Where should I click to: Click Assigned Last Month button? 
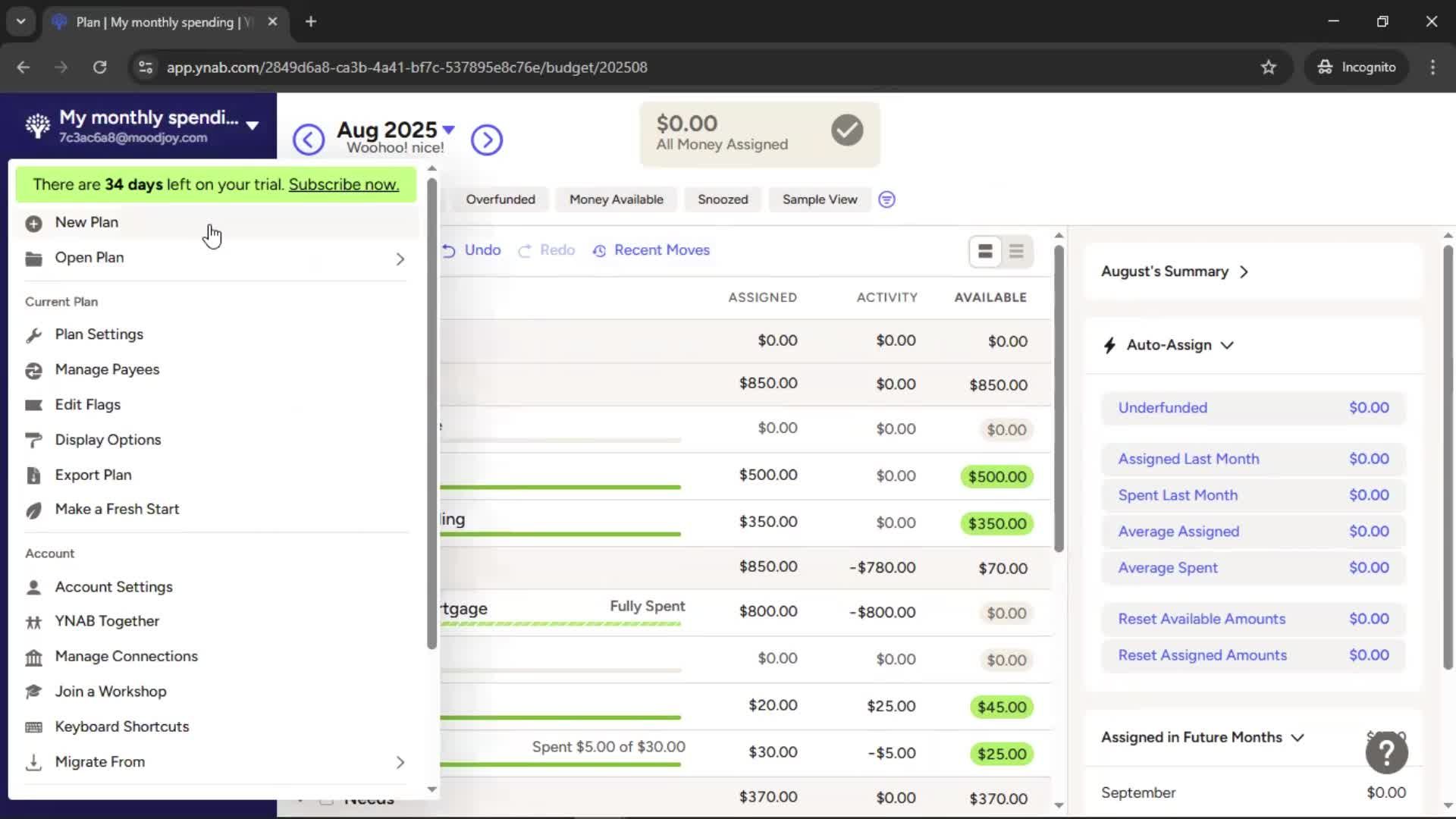point(1254,459)
